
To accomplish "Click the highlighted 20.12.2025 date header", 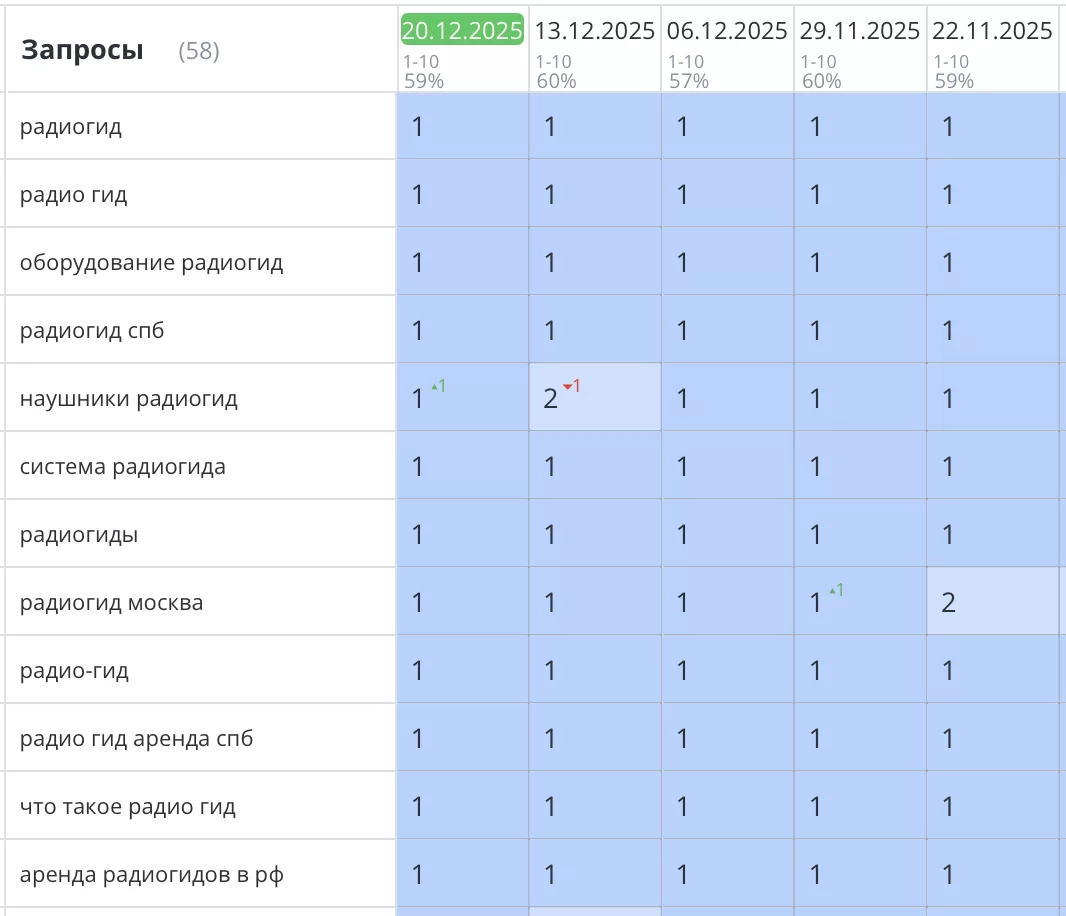I will [x=462, y=30].
